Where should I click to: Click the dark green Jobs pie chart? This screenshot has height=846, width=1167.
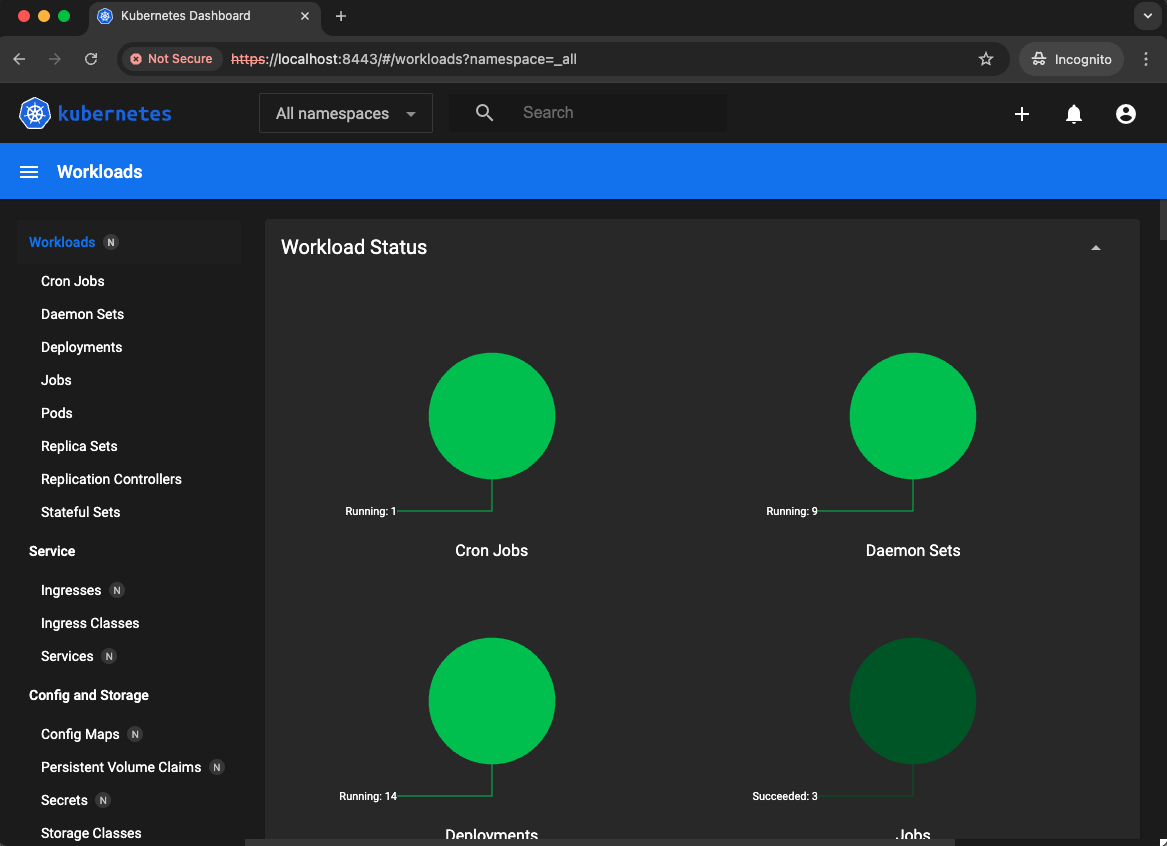pyautogui.click(x=912, y=701)
